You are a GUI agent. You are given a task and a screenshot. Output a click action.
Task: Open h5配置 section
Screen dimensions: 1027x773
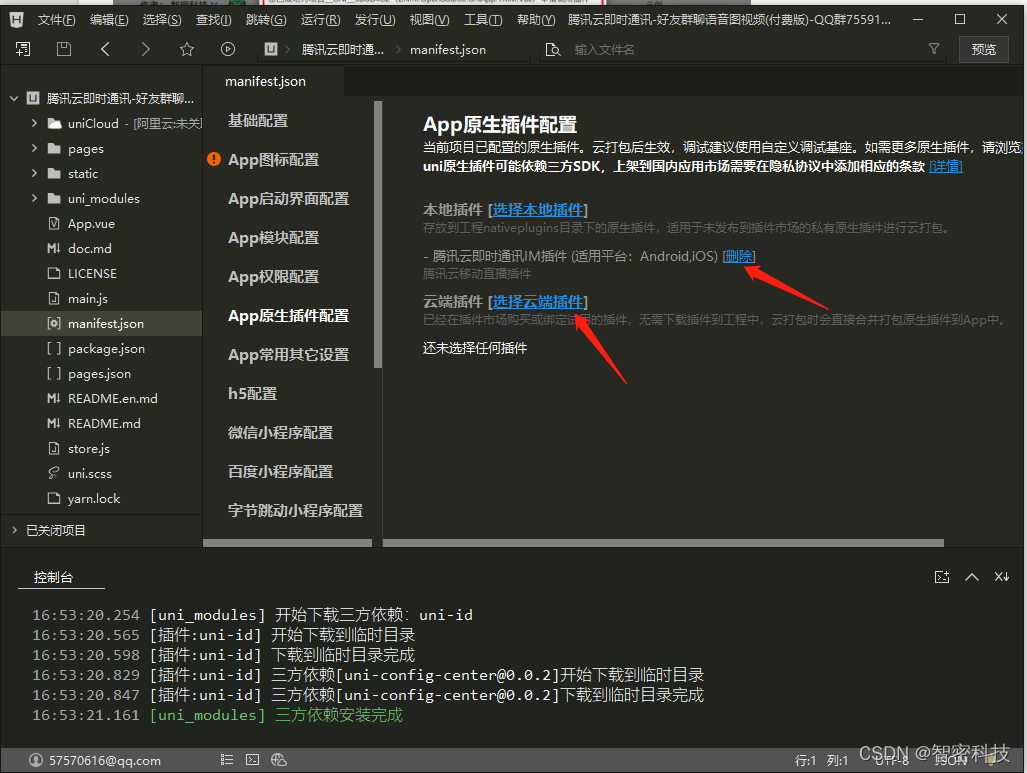pyautogui.click(x=252, y=393)
